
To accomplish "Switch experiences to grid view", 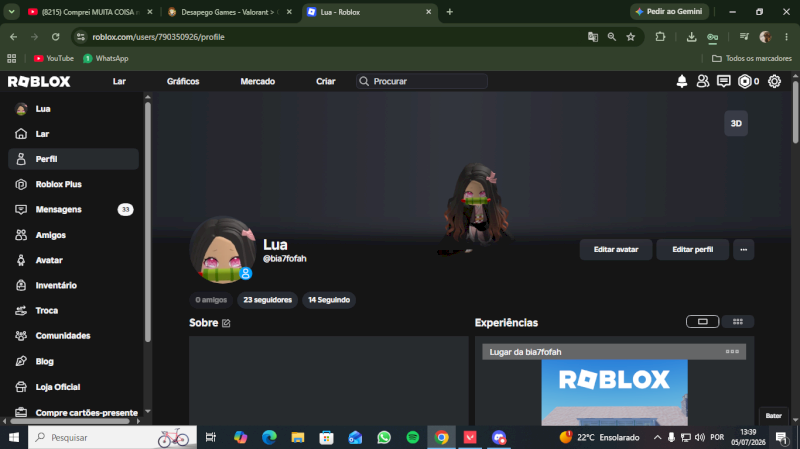I will point(738,321).
